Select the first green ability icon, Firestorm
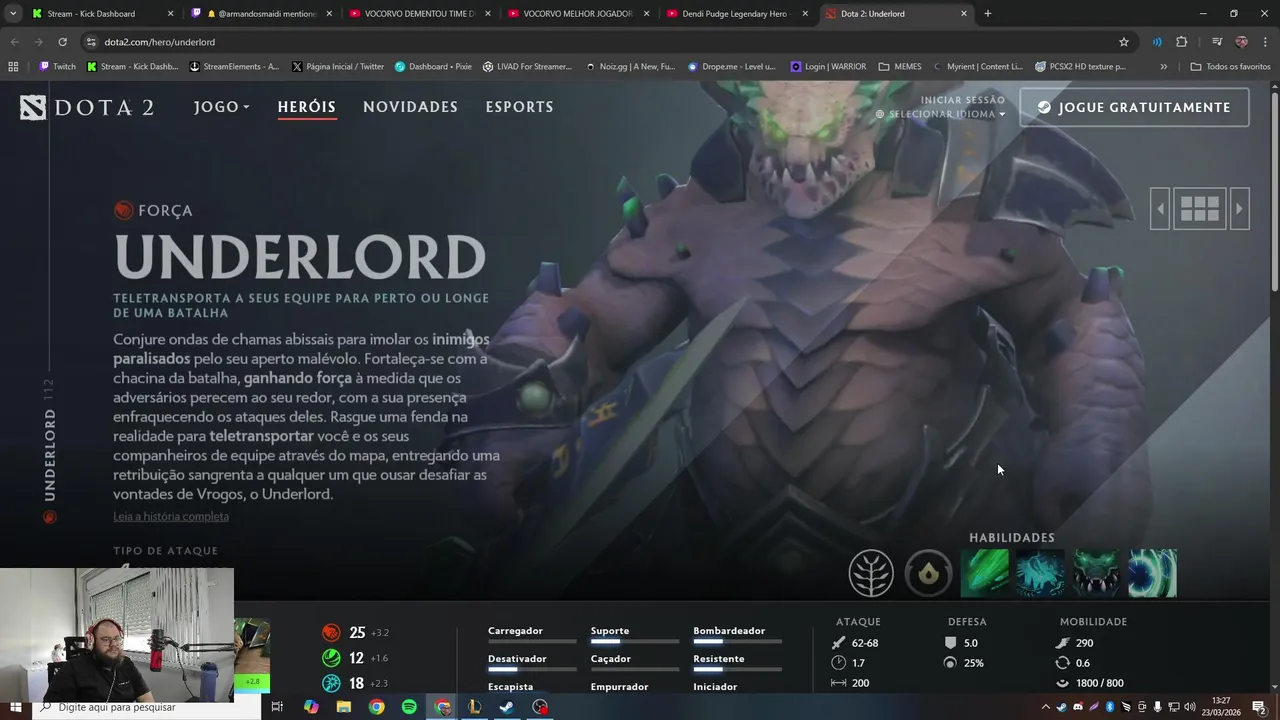 tap(984, 573)
